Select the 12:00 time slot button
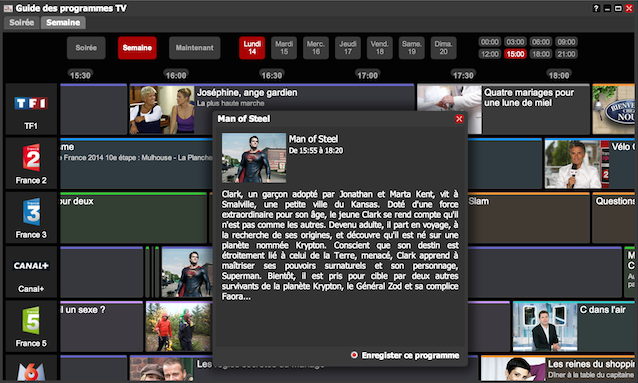 (x=489, y=54)
